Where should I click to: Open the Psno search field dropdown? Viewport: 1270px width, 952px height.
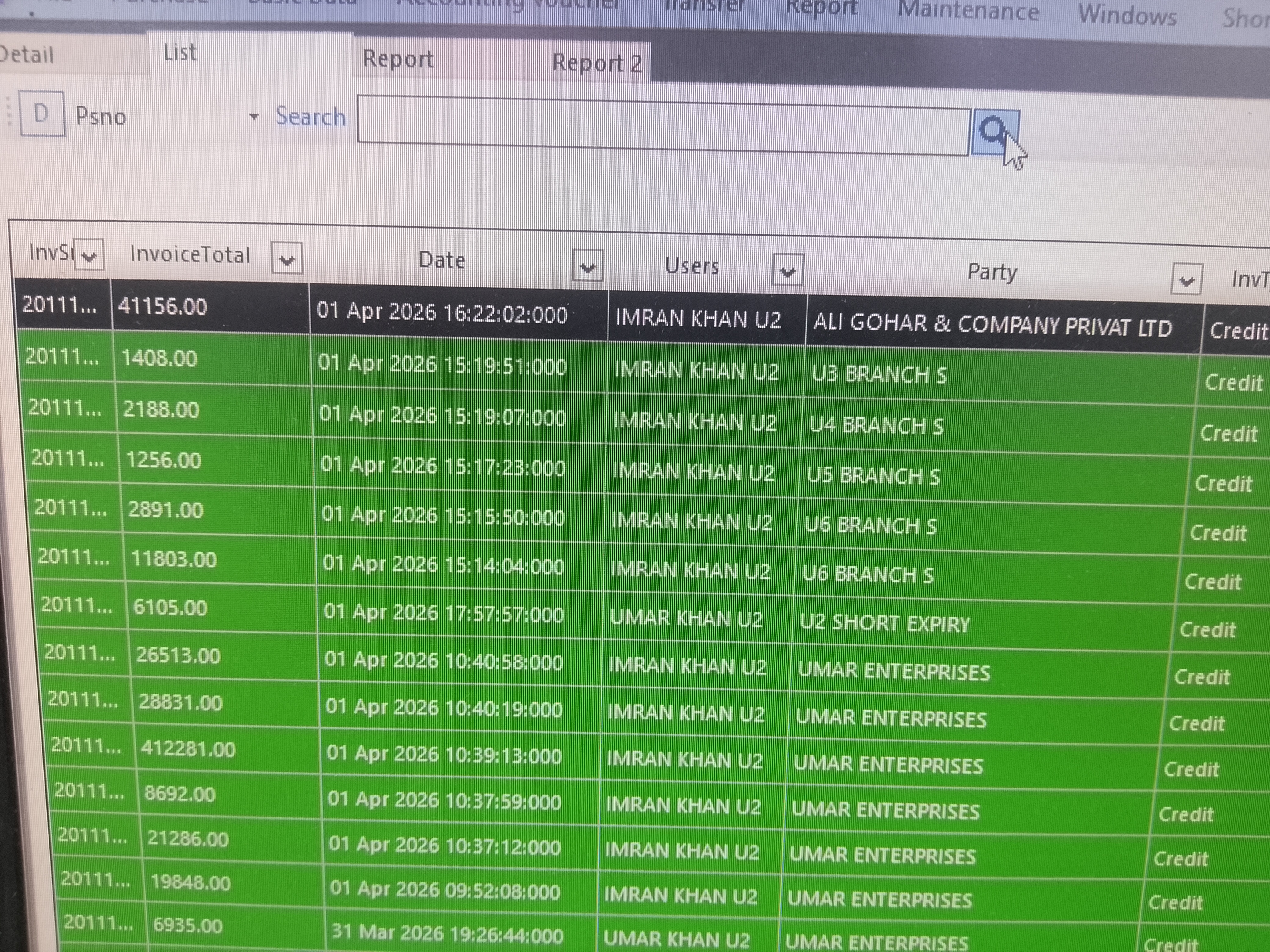(254, 117)
